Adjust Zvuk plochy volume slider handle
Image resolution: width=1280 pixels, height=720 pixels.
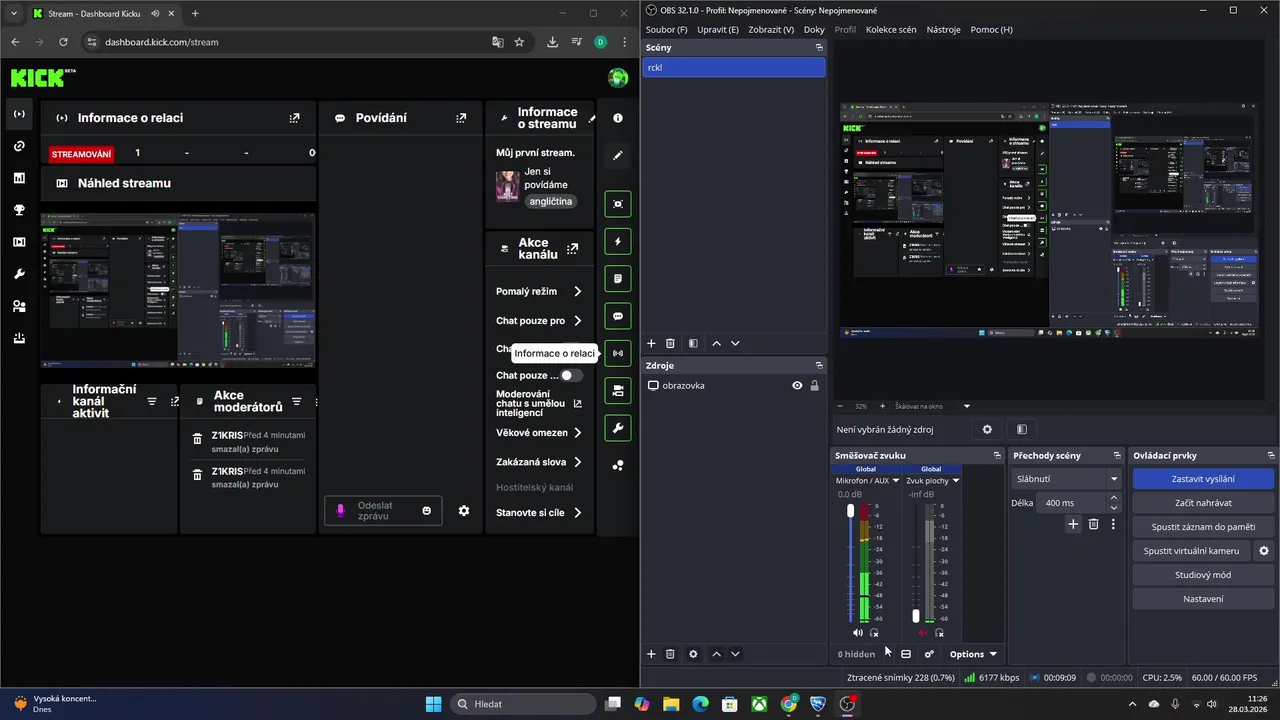[x=916, y=616]
